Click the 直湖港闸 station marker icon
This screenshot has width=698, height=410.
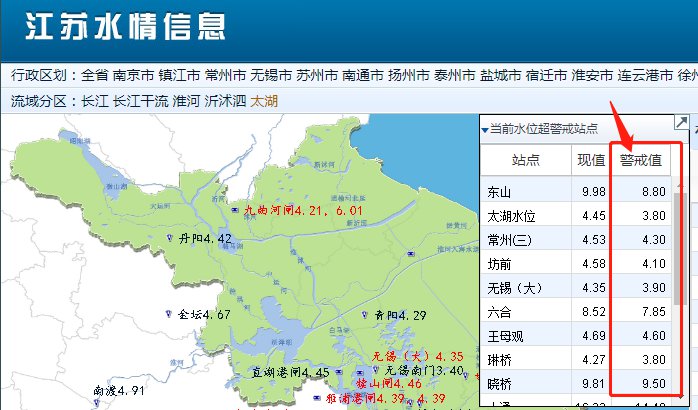click(x=339, y=372)
